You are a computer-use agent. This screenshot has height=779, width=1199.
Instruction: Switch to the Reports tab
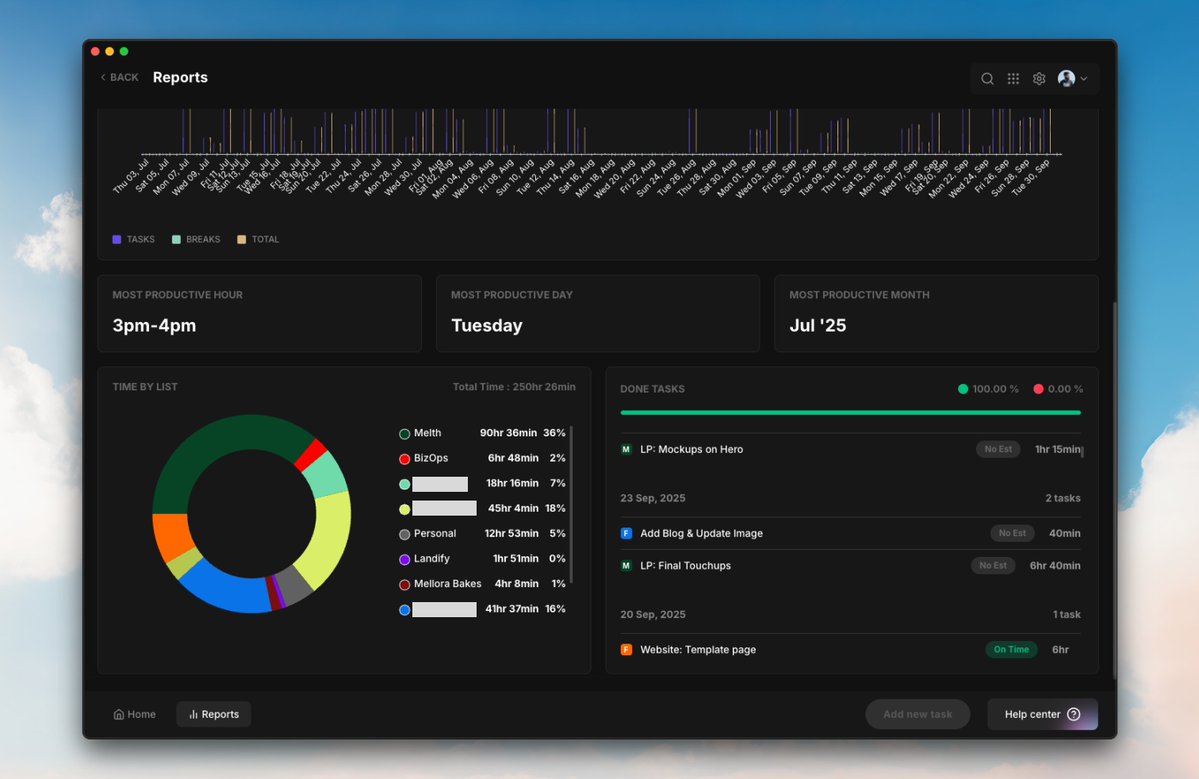[x=213, y=715]
